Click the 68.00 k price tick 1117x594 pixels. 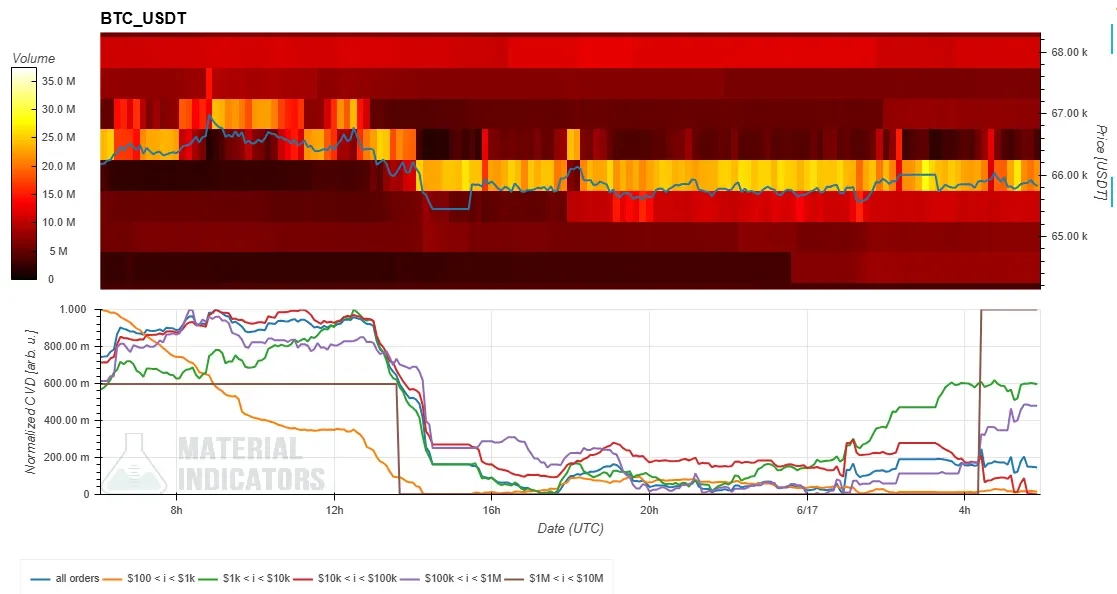click(1069, 52)
